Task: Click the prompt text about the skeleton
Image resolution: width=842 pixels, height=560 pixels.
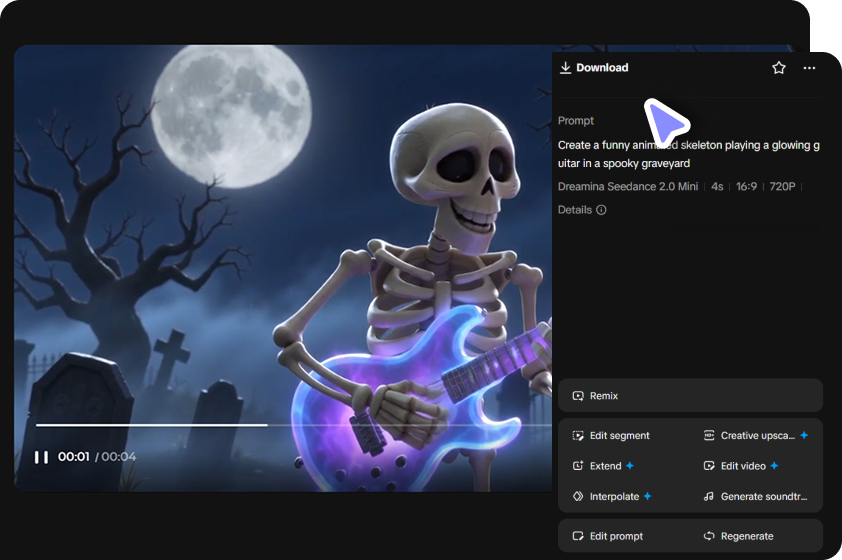Action: click(688, 154)
